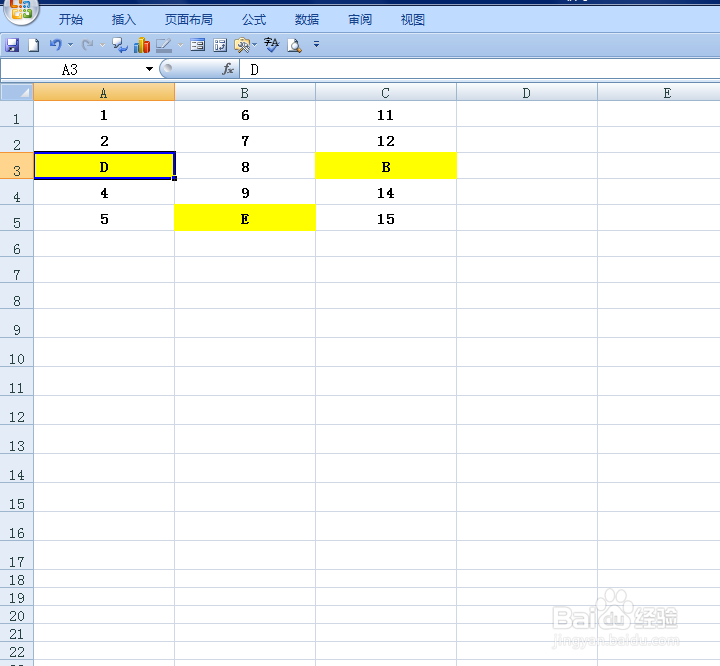Undo the last action
Screen dimensions: 720x666
[56, 45]
